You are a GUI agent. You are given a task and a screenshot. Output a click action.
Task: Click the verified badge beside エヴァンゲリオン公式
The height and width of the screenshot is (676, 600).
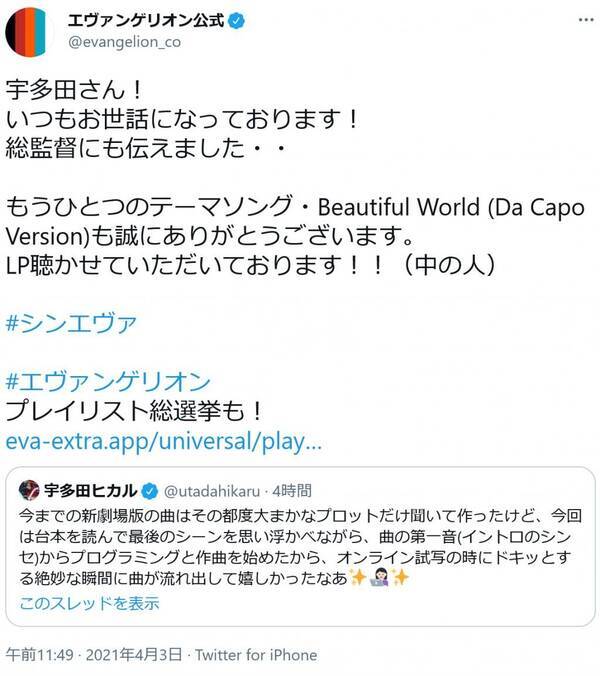coord(236,21)
